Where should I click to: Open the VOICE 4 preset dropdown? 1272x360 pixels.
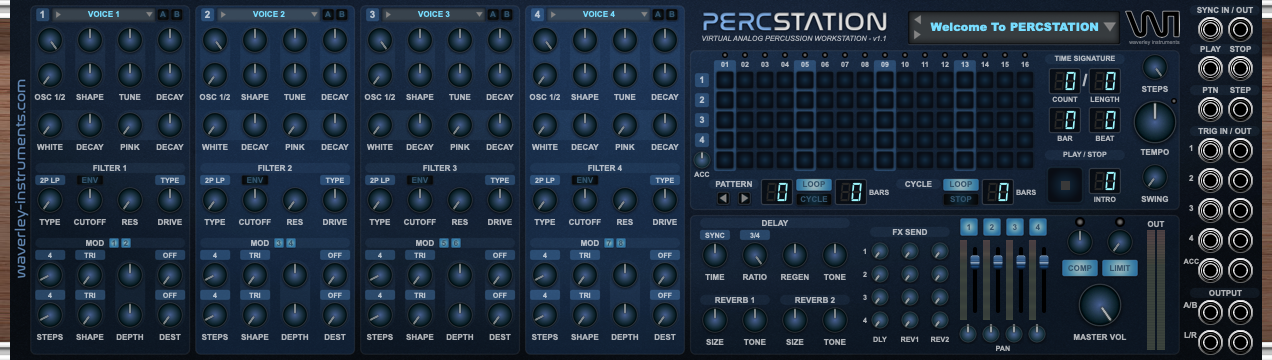[x=644, y=15]
